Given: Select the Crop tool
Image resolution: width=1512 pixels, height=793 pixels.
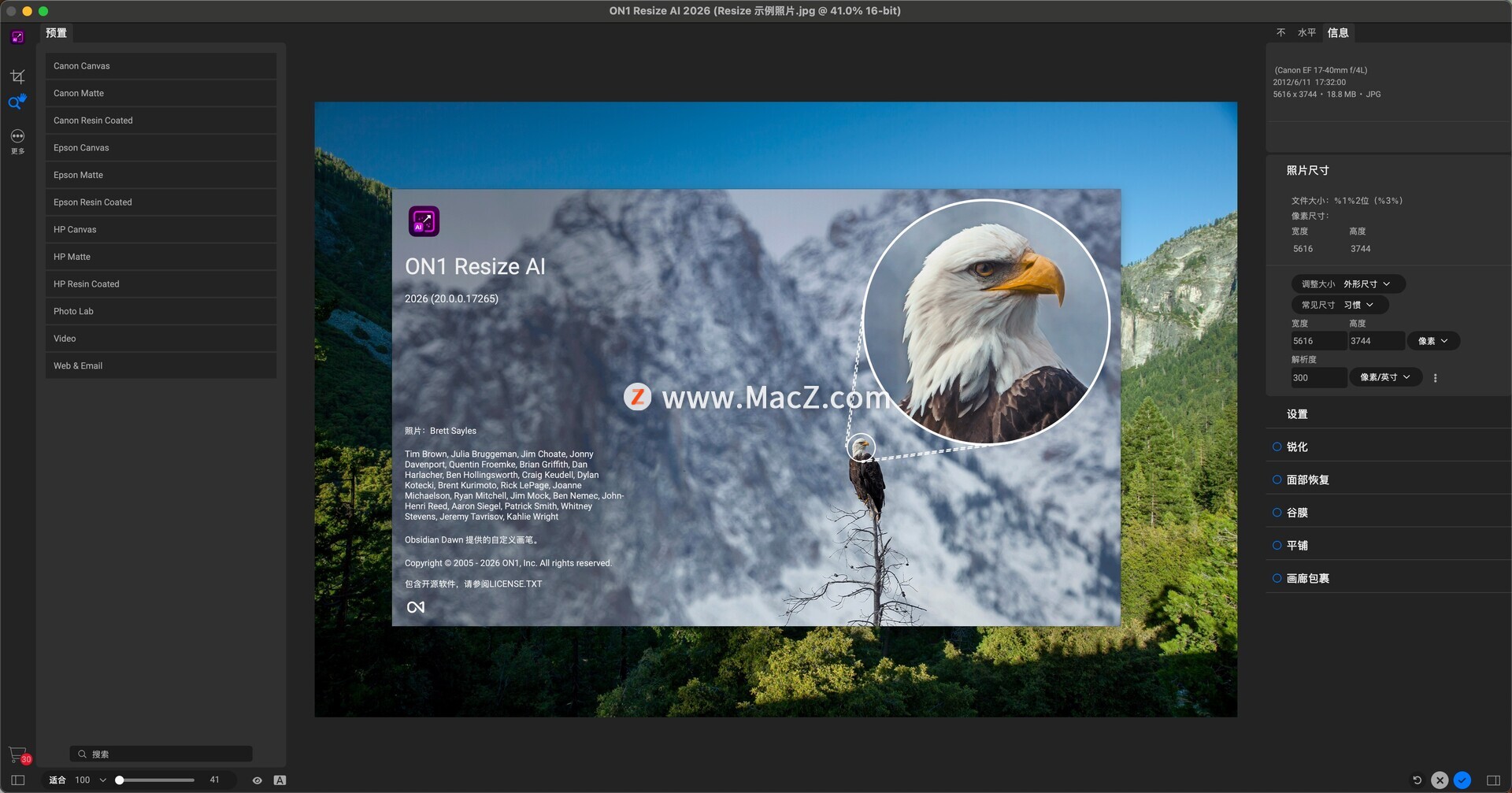Looking at the screenshot, I should pos(17,76).
